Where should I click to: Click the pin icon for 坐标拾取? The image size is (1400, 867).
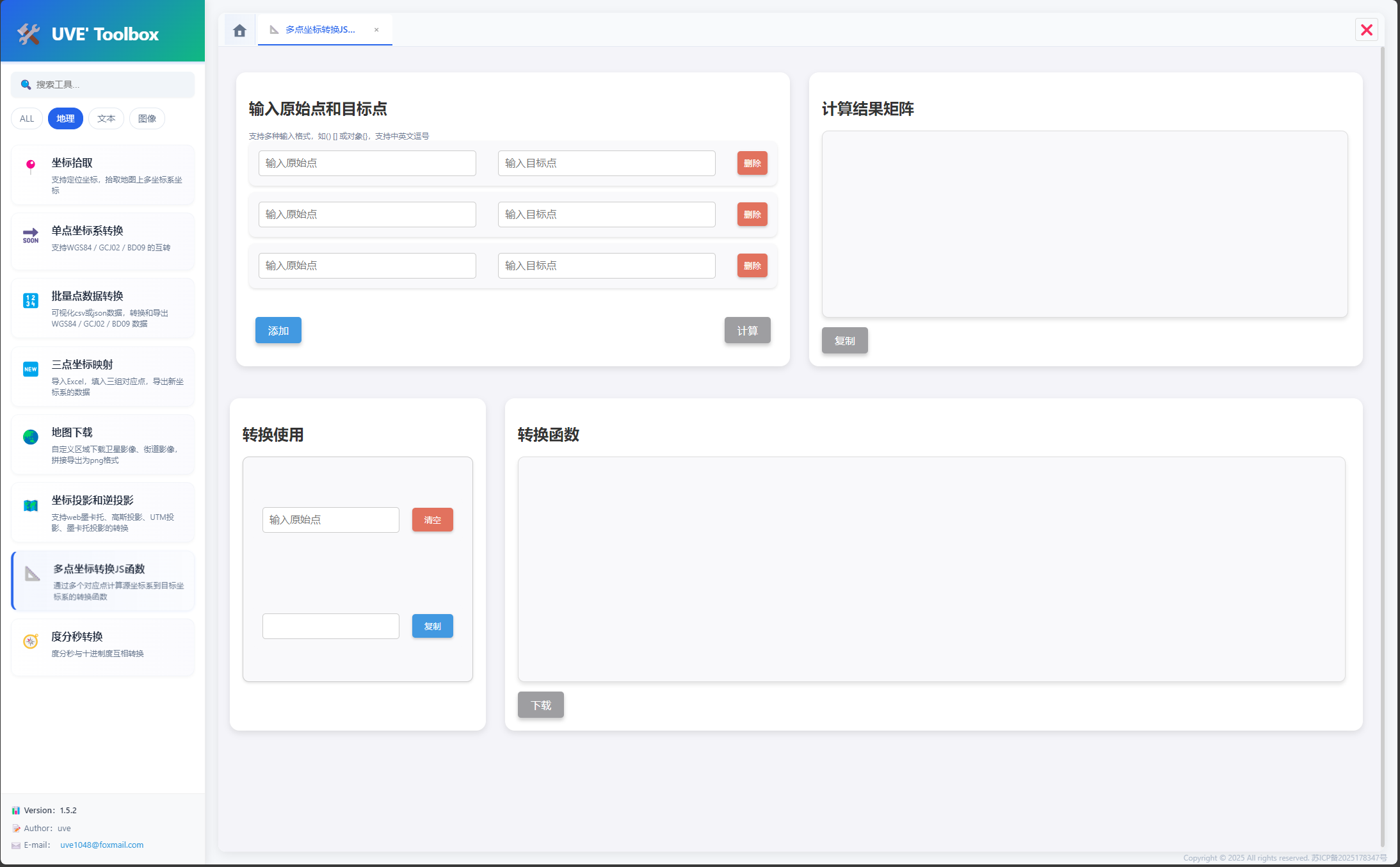pyautogui.click(x=30, y=166)
